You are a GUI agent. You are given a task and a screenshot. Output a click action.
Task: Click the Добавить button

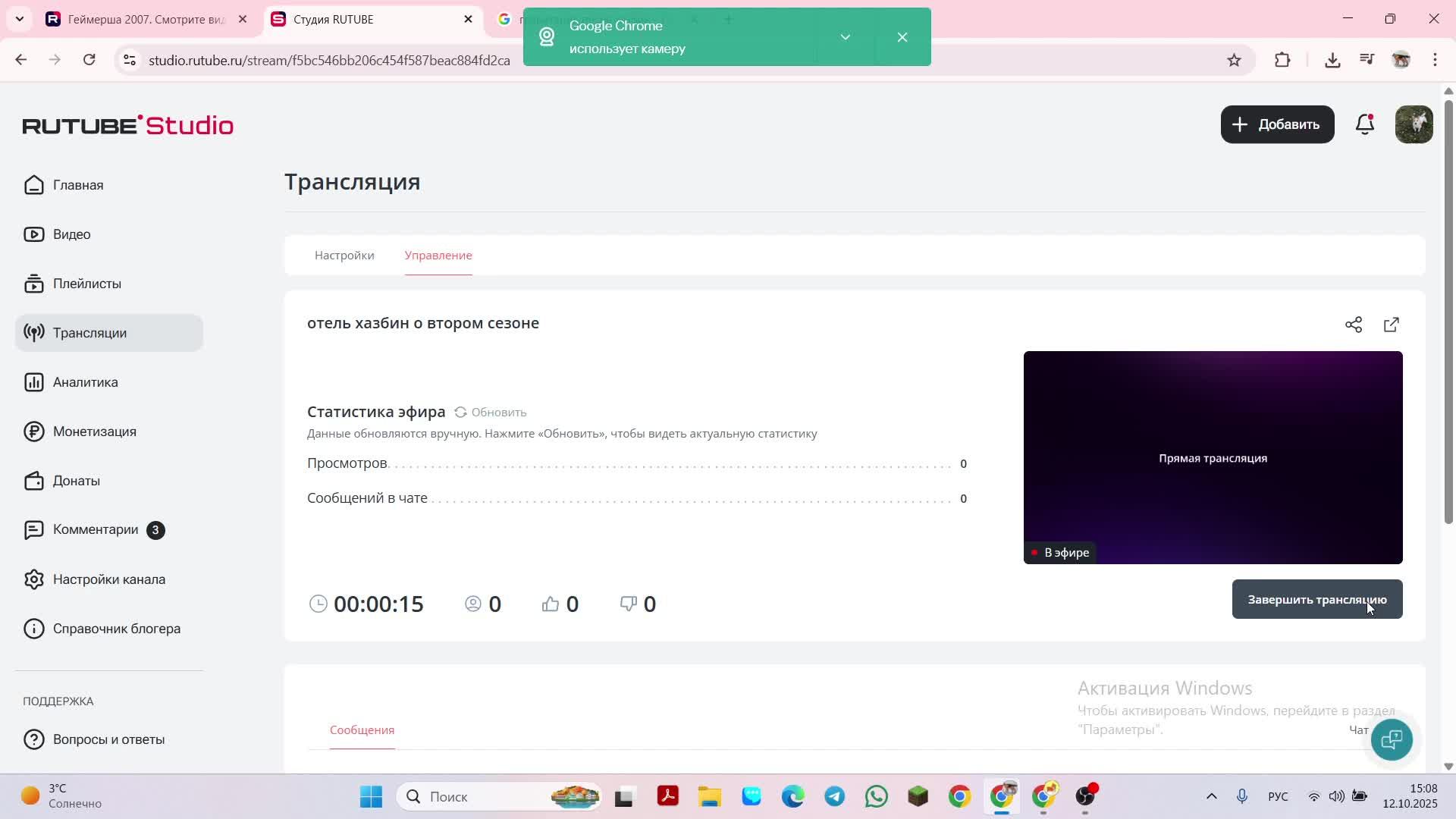click(x=1277, y=124)
